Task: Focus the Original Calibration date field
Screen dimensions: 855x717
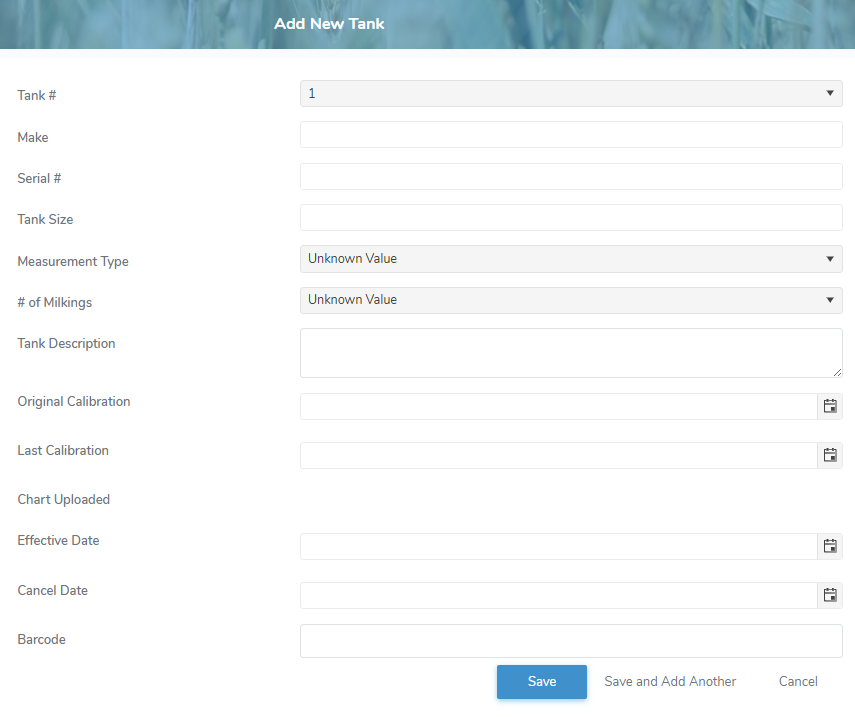Action: point(558,406)
